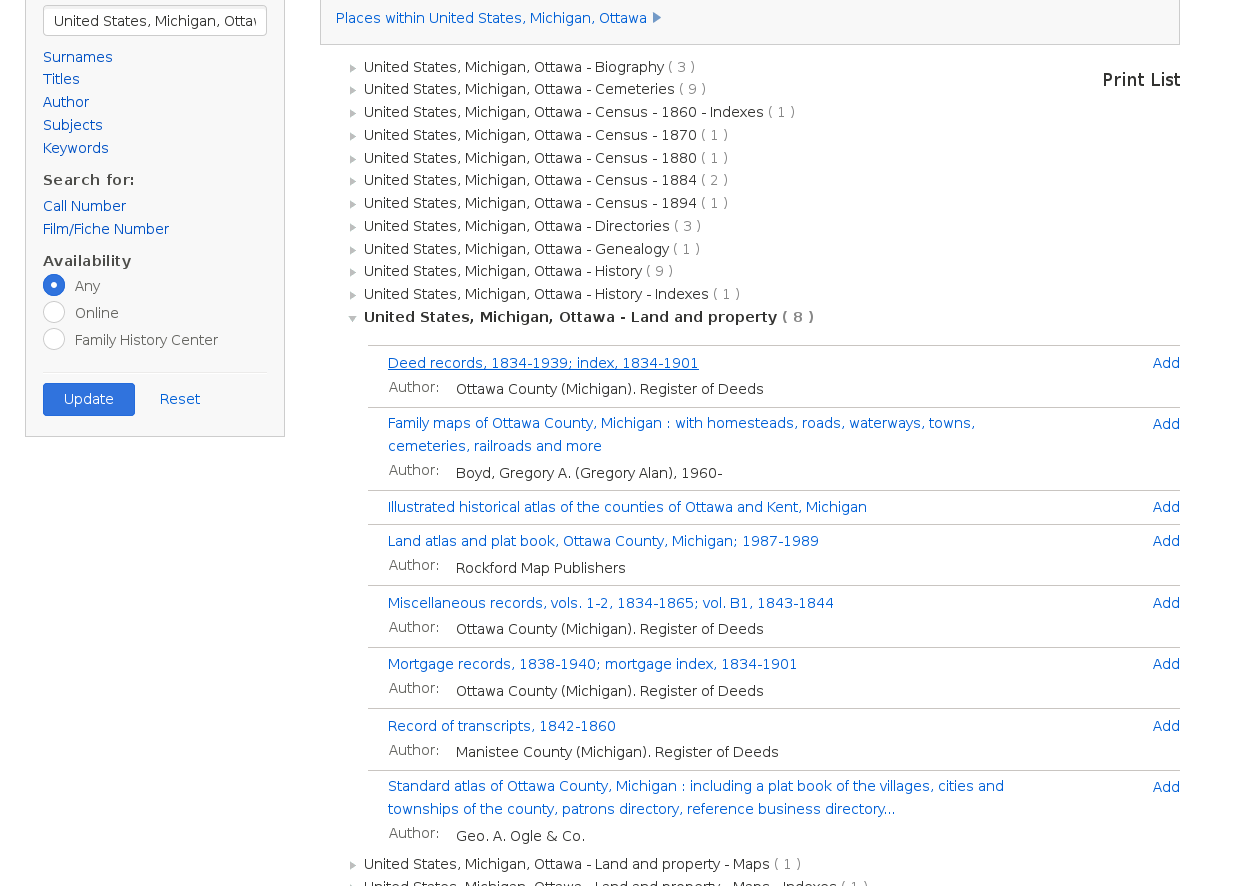Search by Keywords

coord(76,148)
